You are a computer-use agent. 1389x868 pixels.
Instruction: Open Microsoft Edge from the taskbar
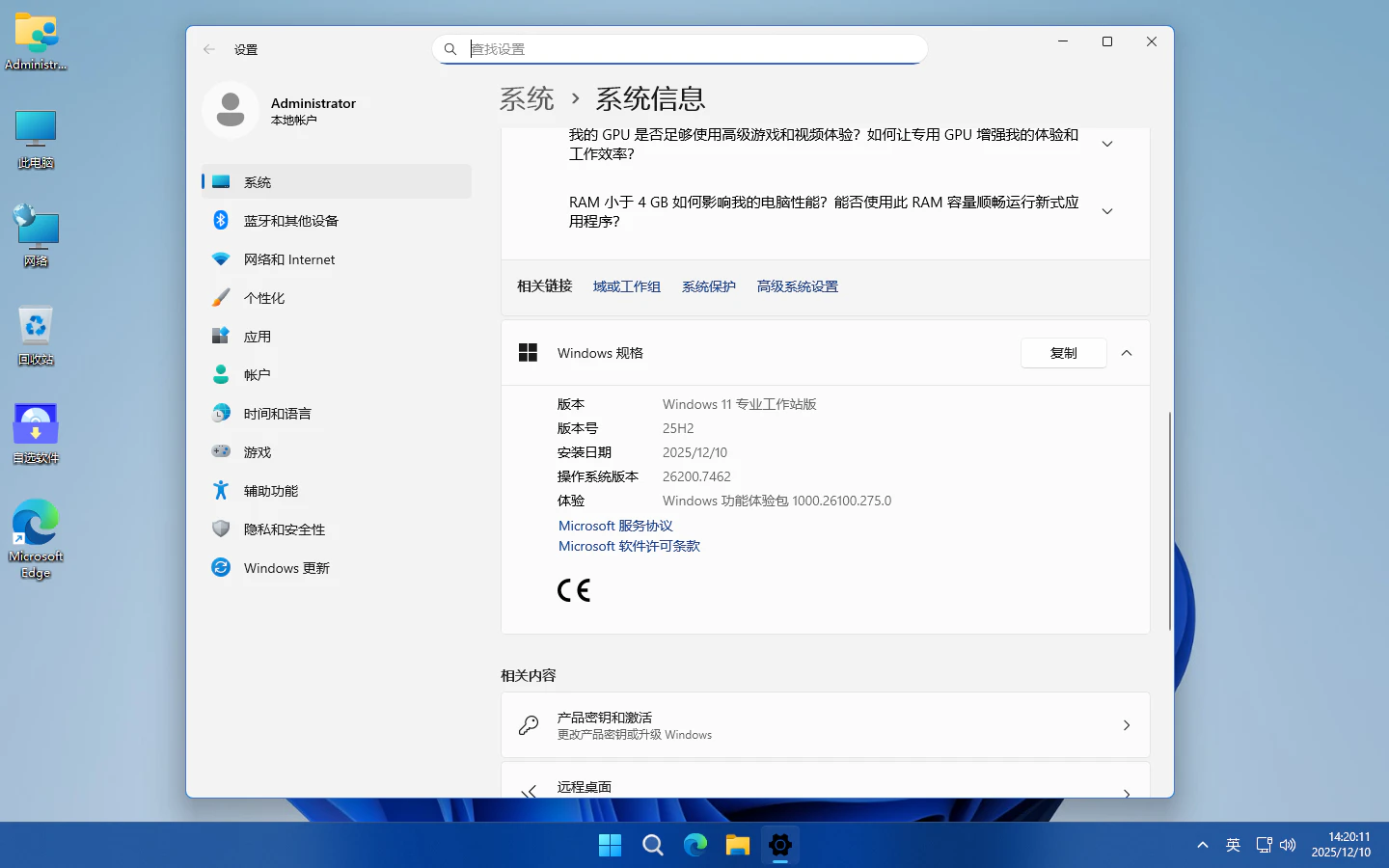tap(695, 846)
